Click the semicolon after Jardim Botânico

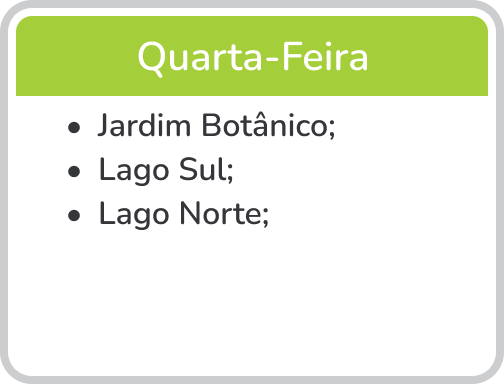point(332,129)
